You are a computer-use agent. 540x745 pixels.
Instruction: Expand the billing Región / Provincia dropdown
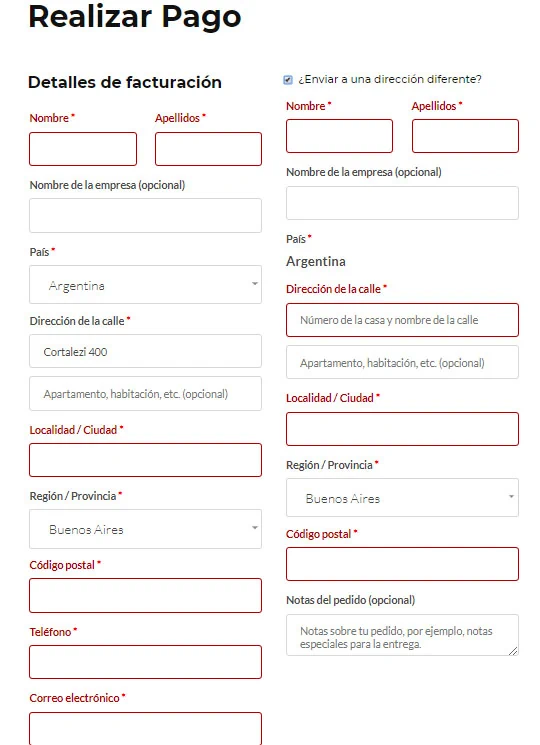click(x=145, y=529)
